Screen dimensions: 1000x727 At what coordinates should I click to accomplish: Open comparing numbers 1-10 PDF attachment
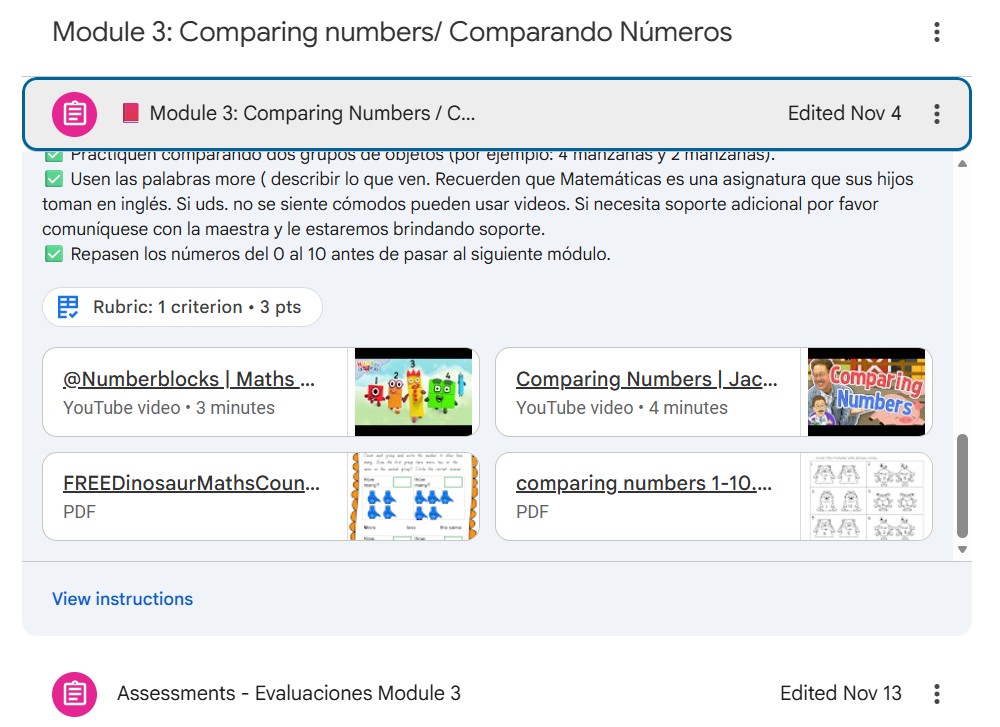(644, 484)
